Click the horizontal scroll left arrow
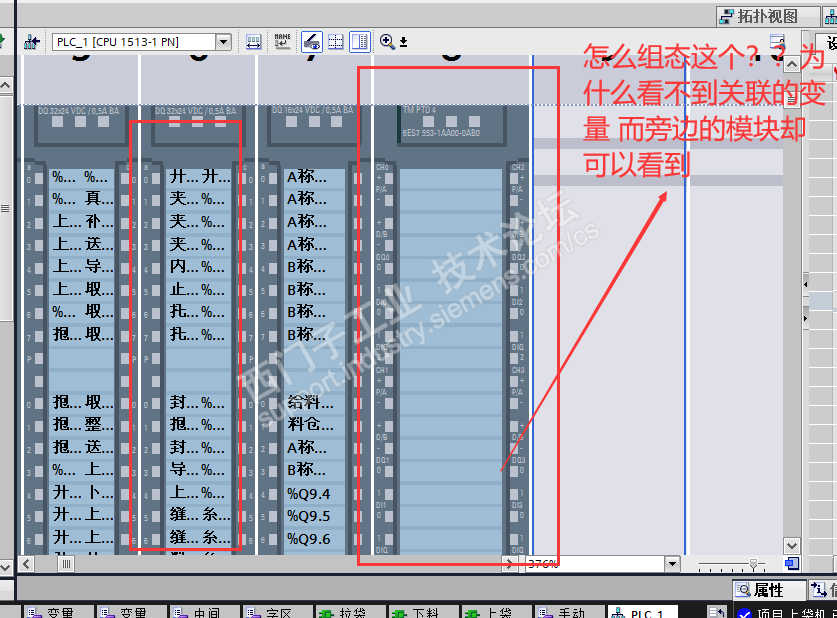Image resolution: width=837 pixels, height=618 pixels. 26,564
